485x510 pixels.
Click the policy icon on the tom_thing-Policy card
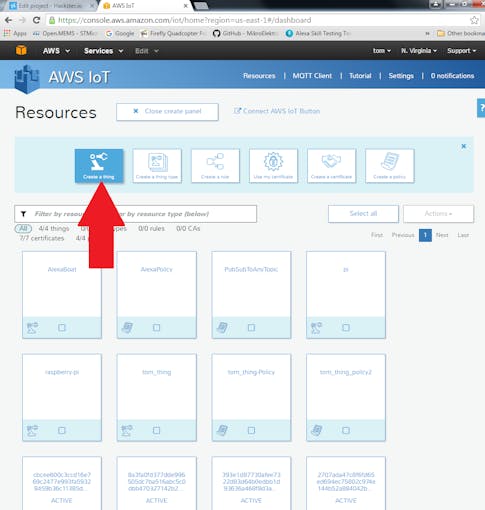coord(222,430)
